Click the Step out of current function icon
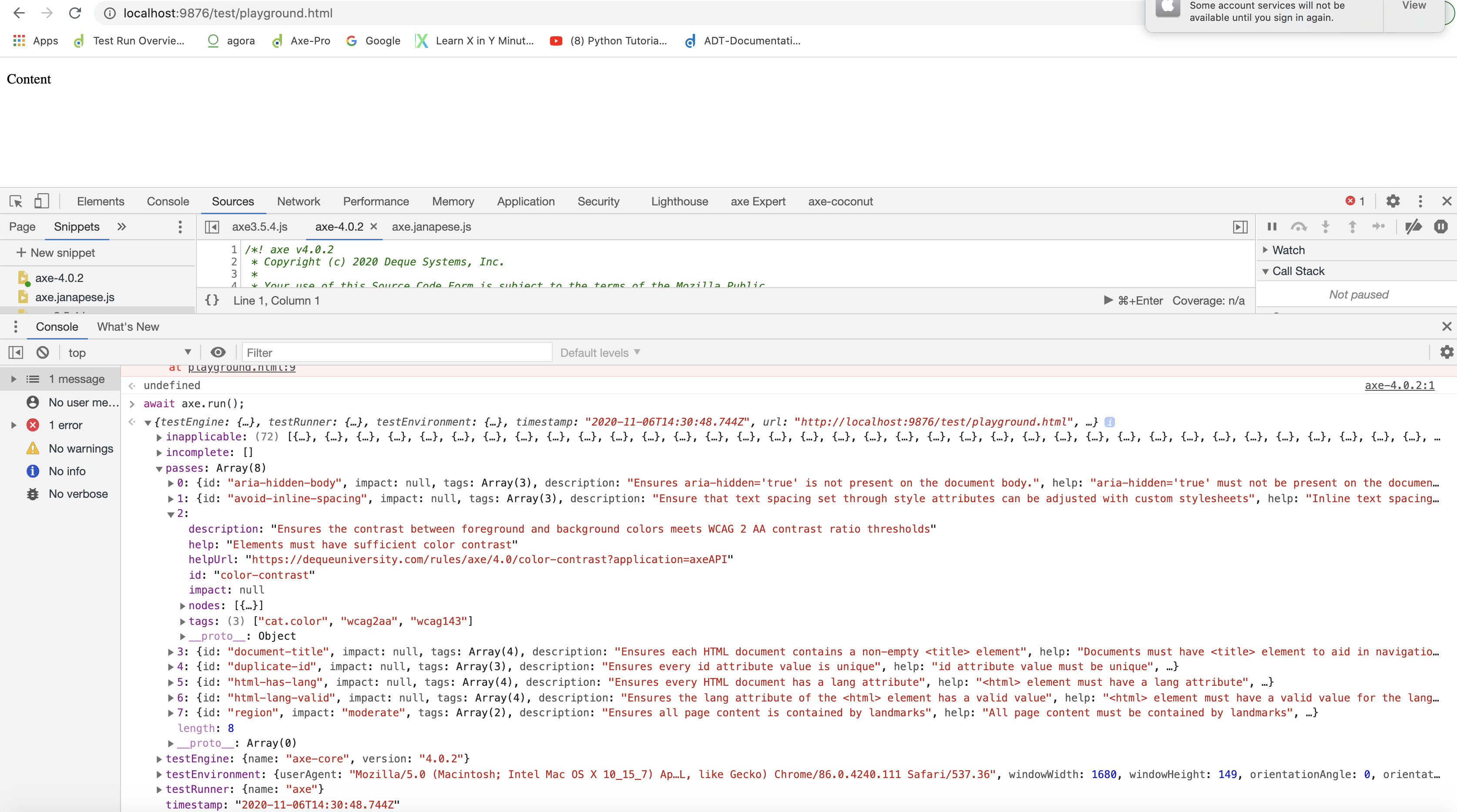 click(1353, 227)
